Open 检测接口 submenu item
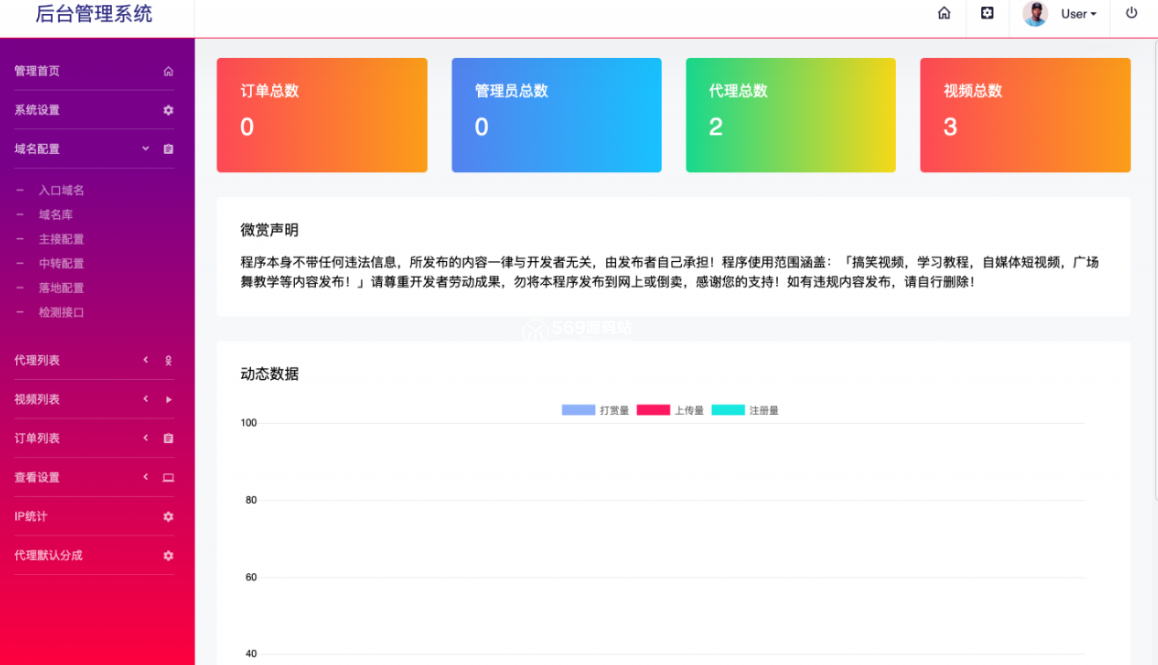The image size is (1158, 665). click(61, 313)
